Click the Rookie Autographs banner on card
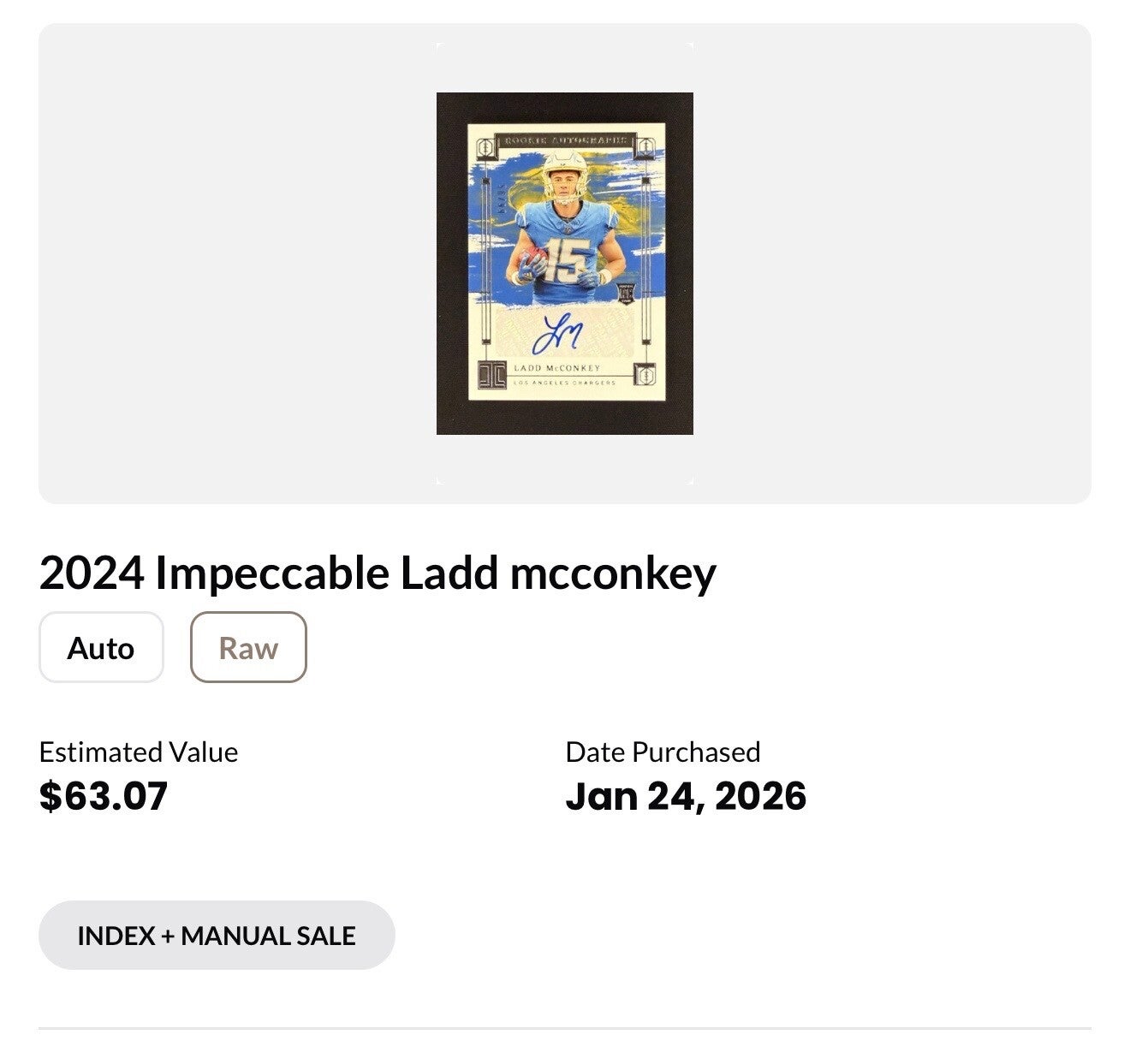This screenshot has width=1130, height=1064. (565, 140)
